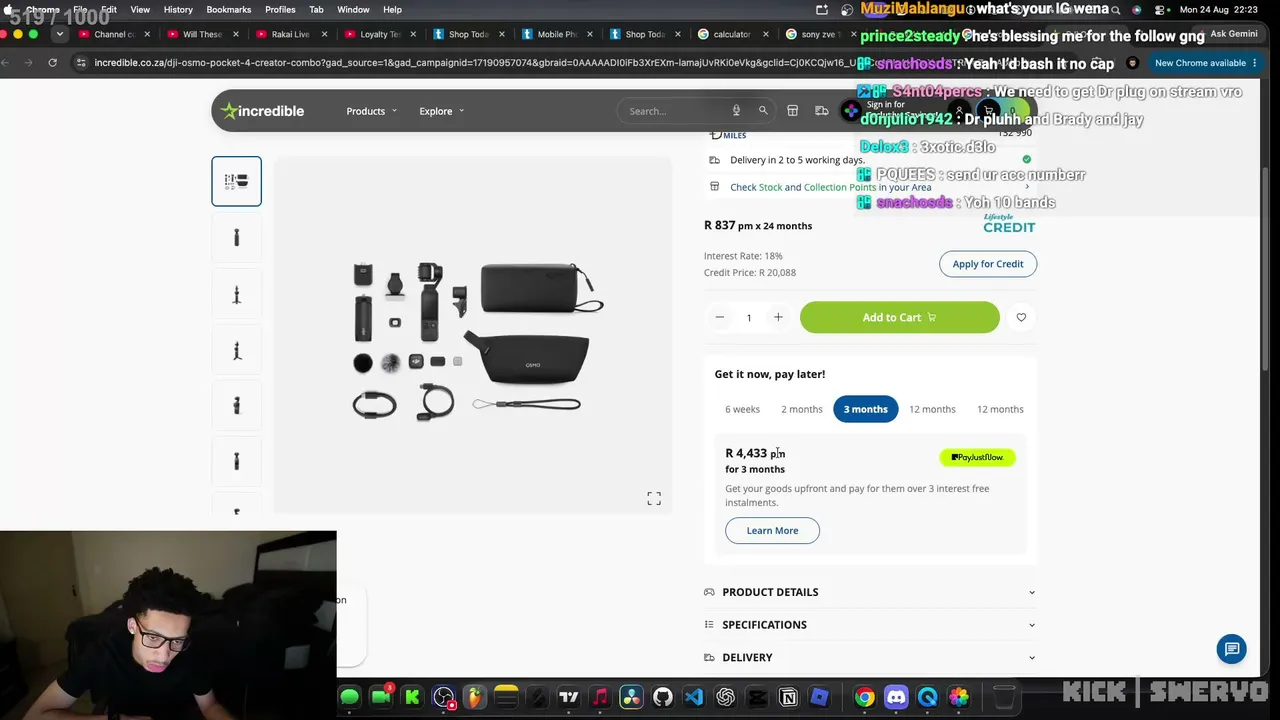Increase quantity with the plus button

tap(778, 317)
